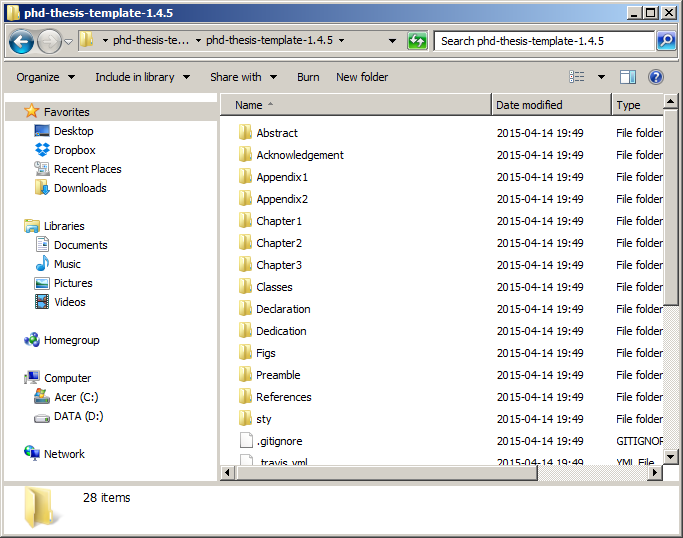The image size is (683, 538).
Task: Open the Share with menu
Action: tap(243, 77)
